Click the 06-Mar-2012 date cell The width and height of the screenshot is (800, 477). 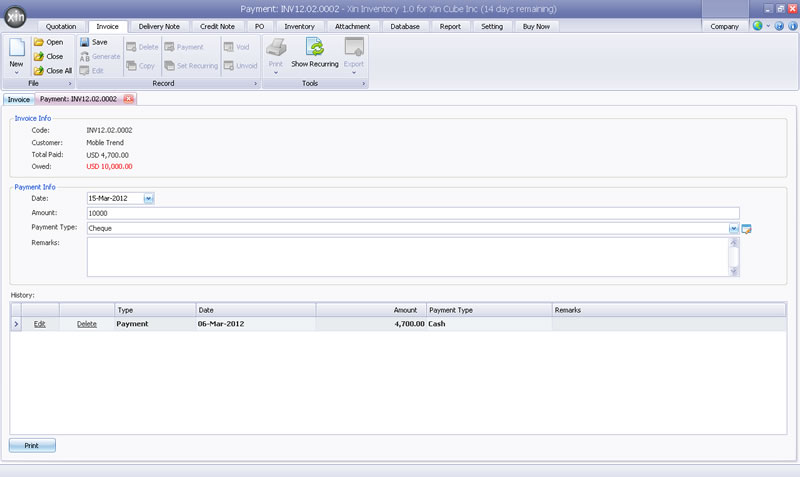point(256,324)
